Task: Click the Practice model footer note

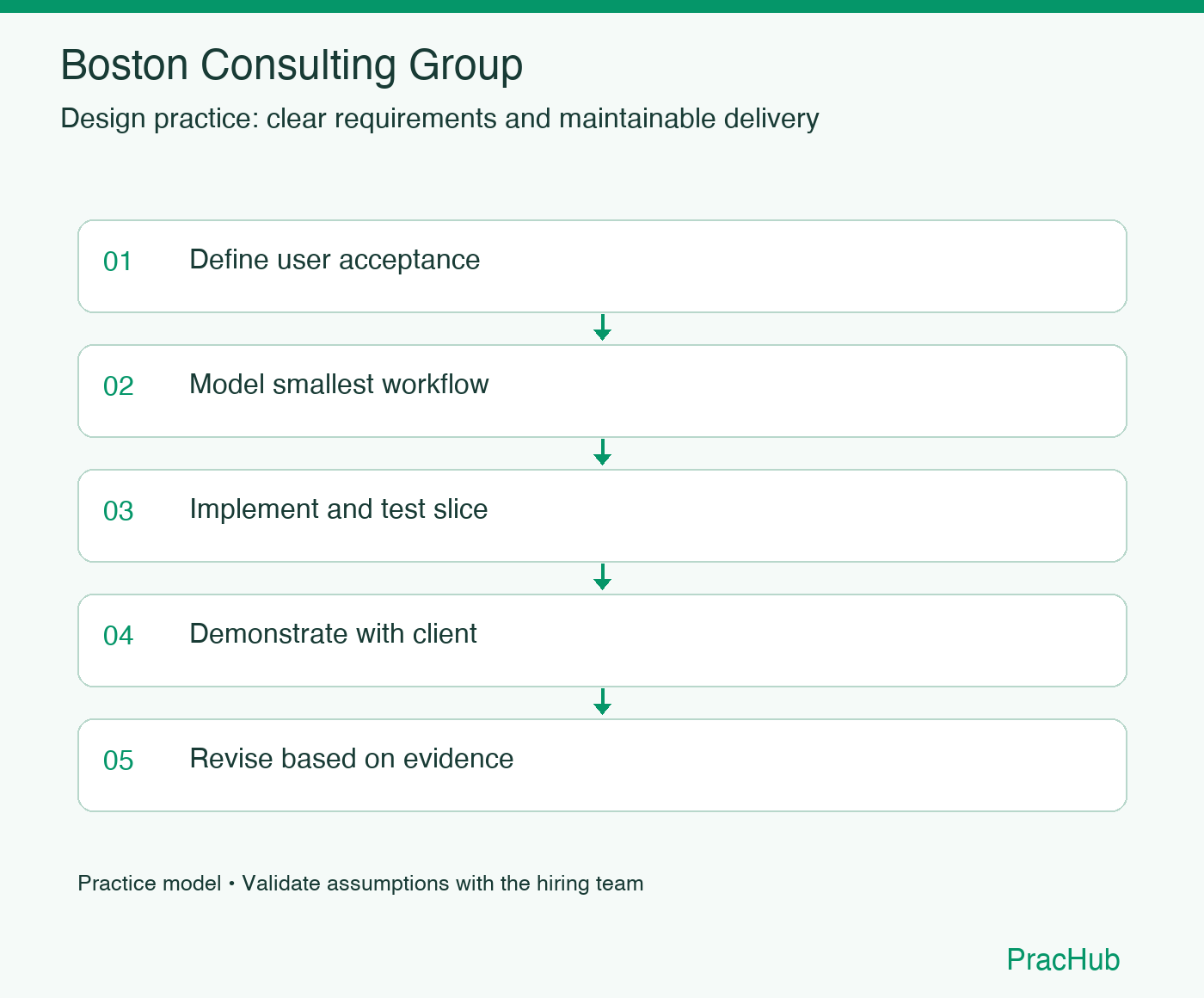Action: [x=360, y=884]
